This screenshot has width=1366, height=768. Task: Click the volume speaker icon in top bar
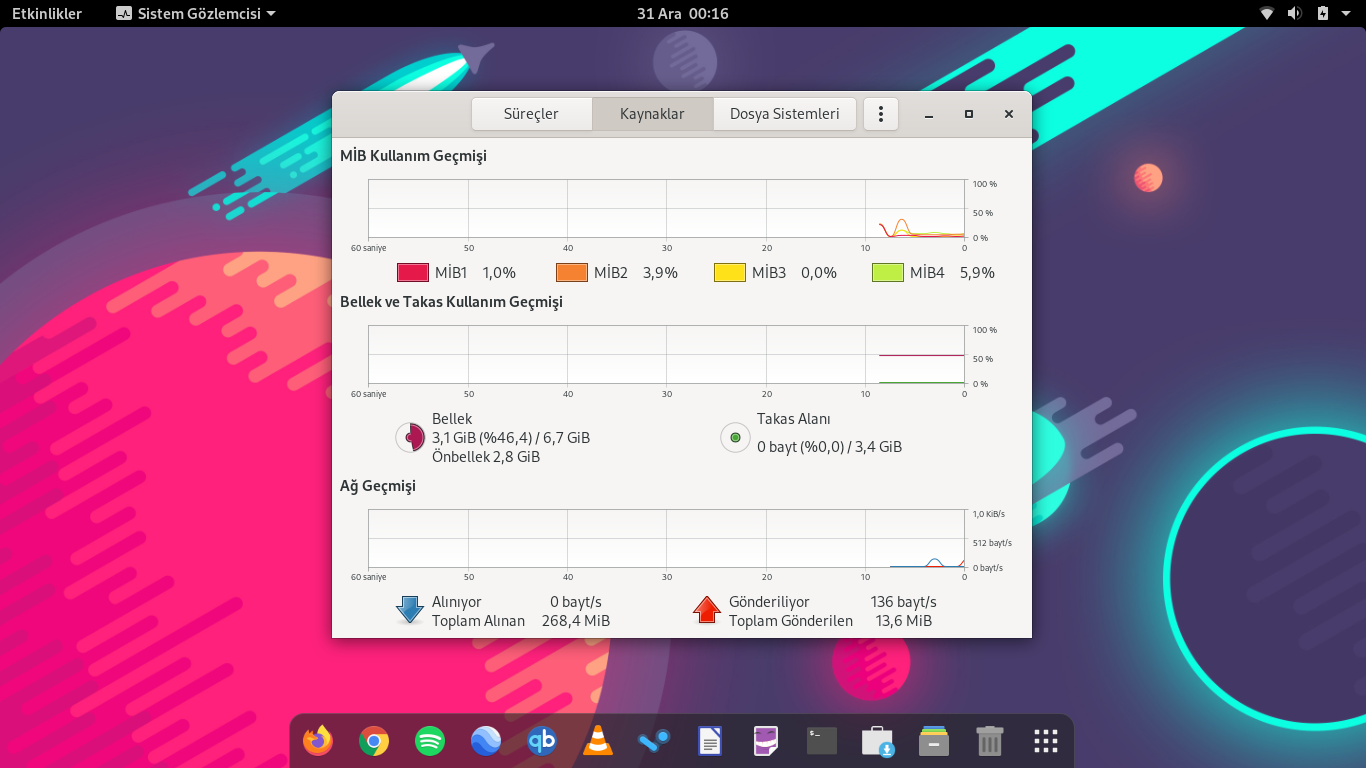(1294, 13)
